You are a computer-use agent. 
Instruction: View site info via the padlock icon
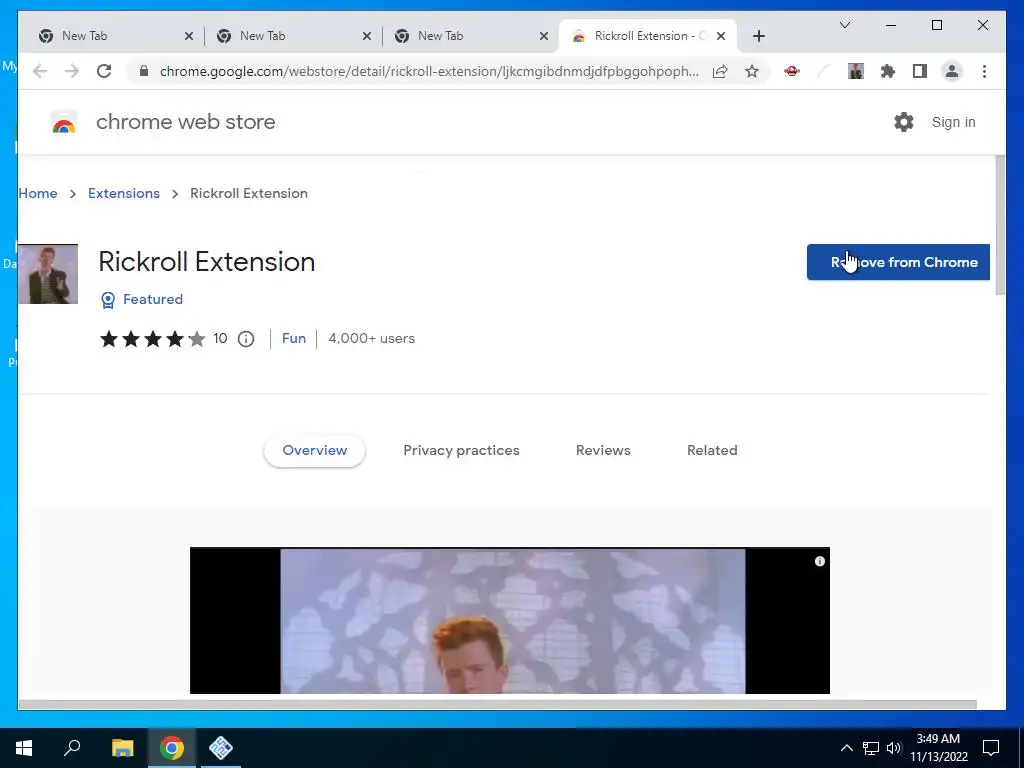tap(144, 71)
